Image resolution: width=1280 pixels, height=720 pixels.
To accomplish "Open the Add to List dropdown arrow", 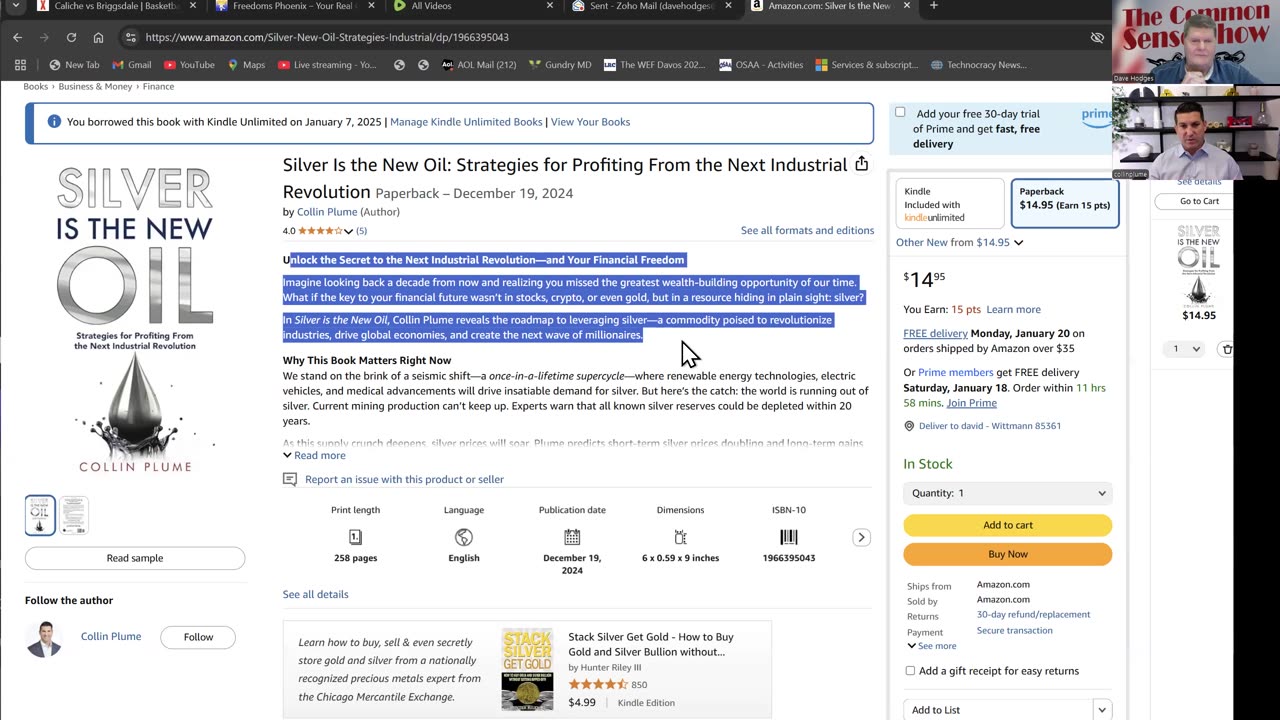I will (x=1101, y=710).
